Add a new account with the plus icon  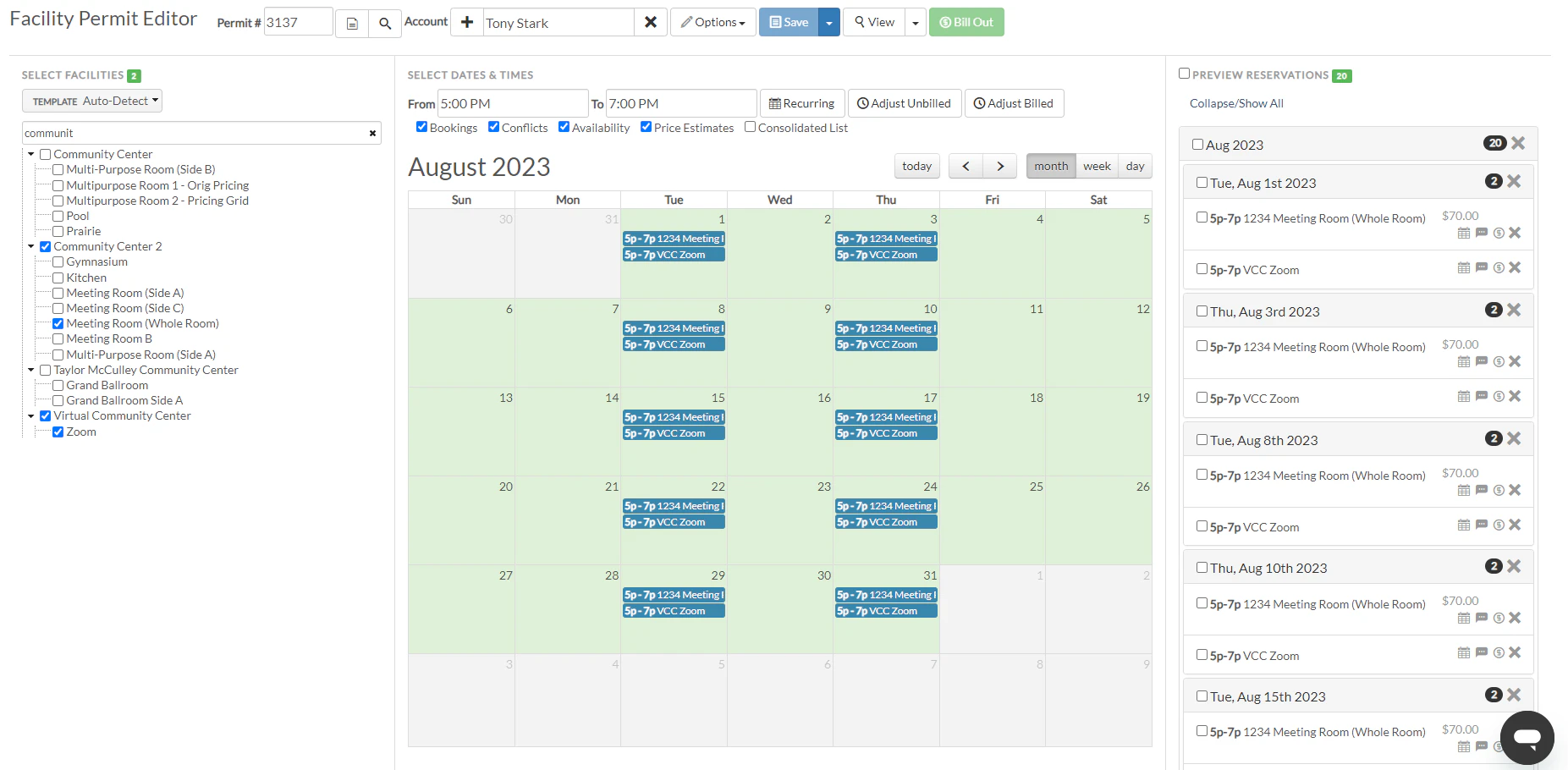pos(466,22)
